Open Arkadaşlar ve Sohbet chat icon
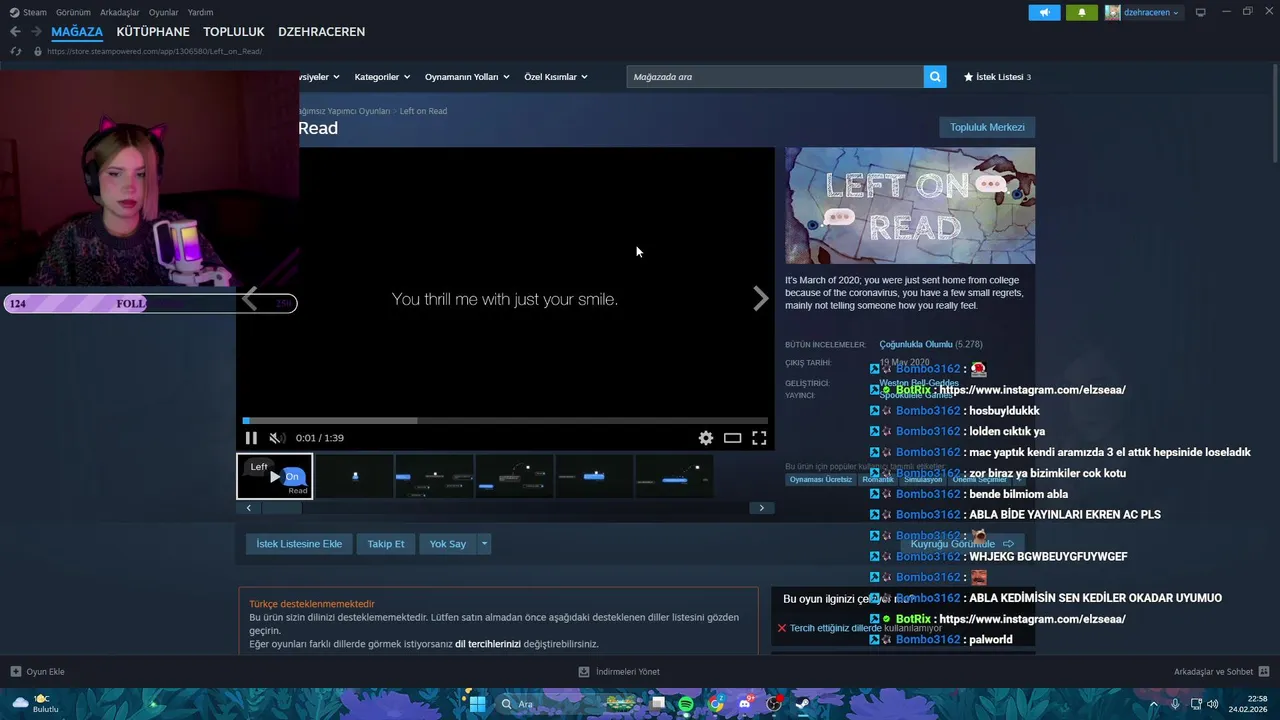This screenshot has height=720, width=1280. pos(1264,672)
